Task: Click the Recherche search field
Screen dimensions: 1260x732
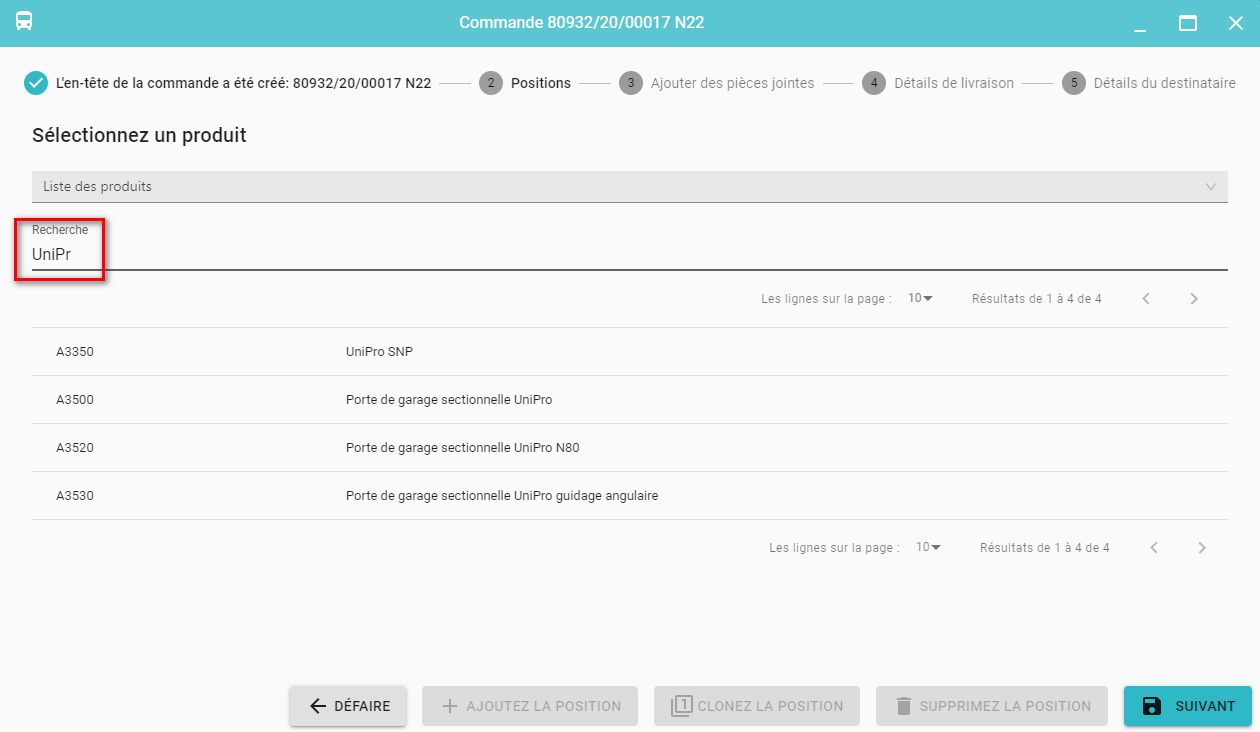Action: (x=629, y=255)
